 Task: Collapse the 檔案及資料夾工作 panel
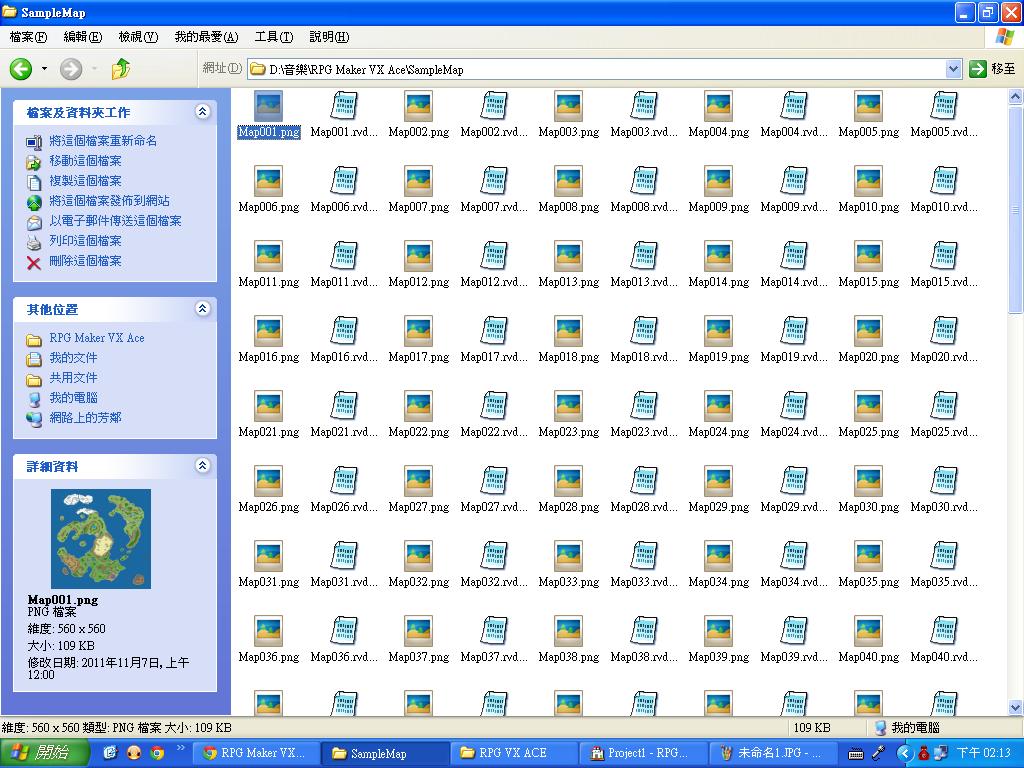202,112
